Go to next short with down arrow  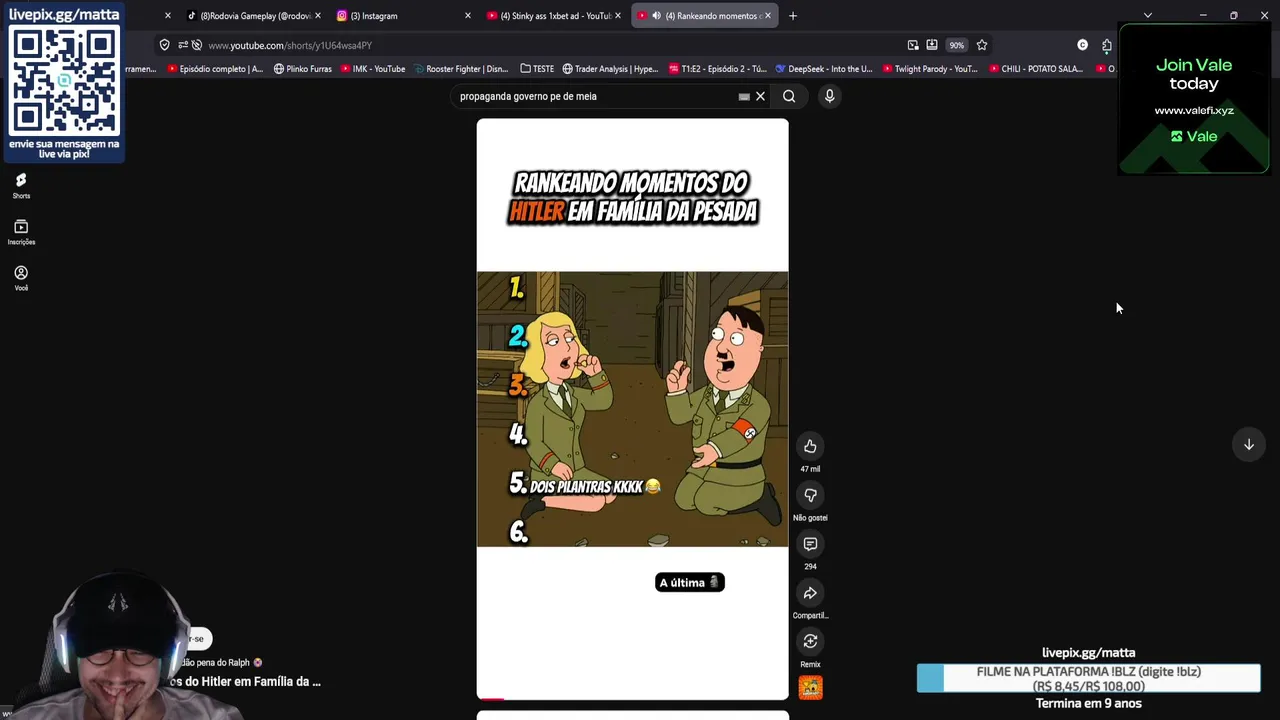[x=1249, y=444]
